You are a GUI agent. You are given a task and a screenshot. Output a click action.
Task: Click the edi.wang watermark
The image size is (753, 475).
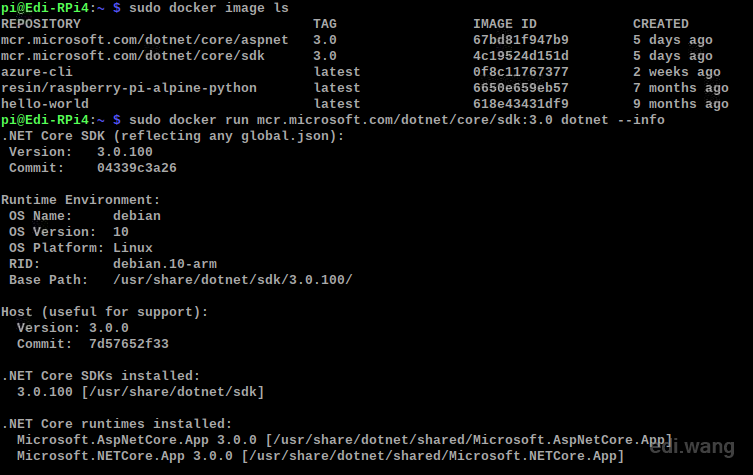[x=692, y=447]
